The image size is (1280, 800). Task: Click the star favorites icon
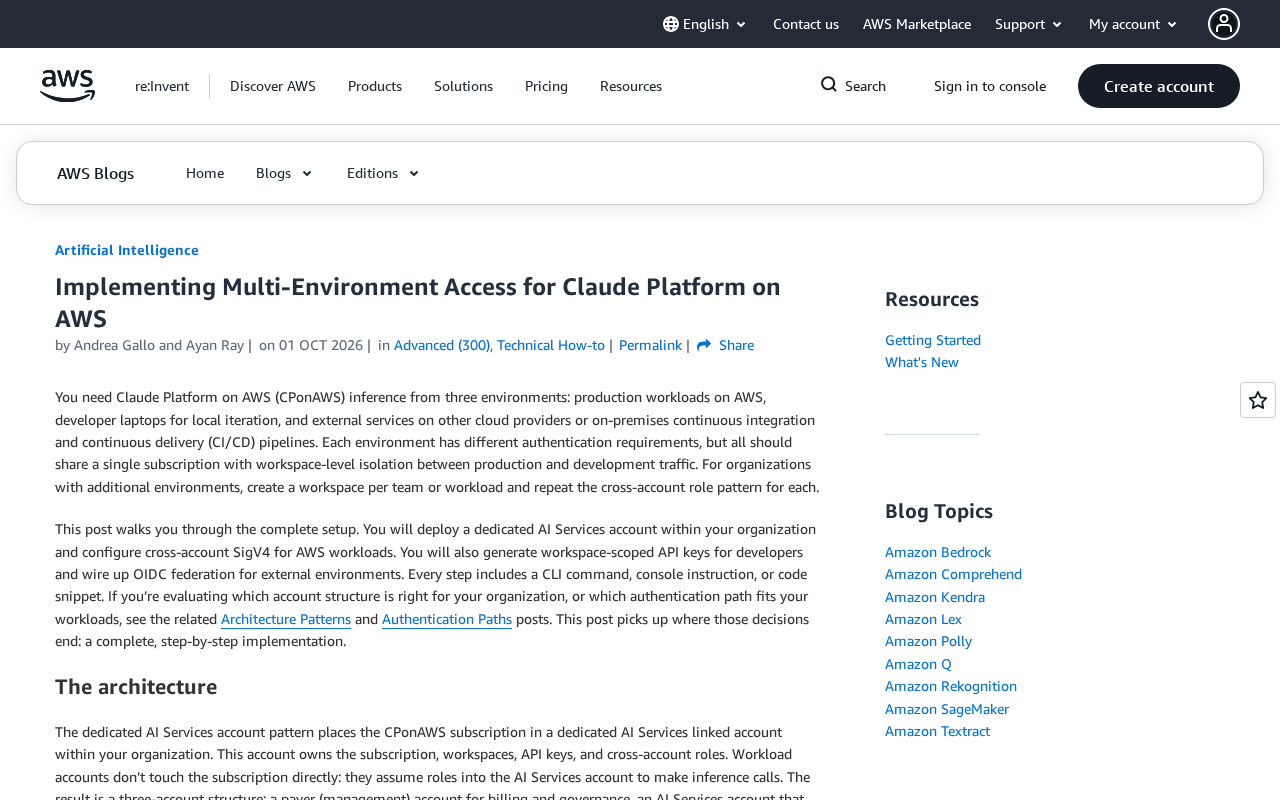point(1258,400)
